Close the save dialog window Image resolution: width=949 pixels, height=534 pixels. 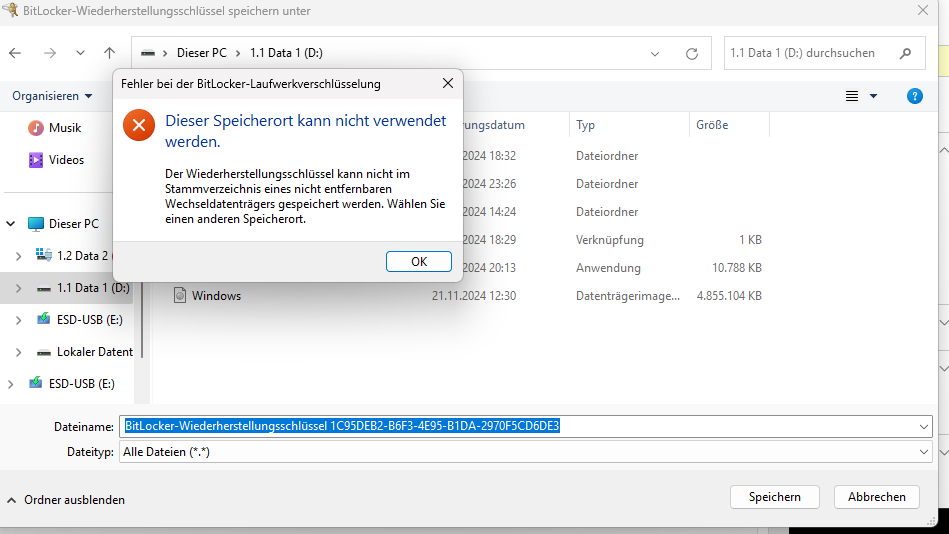[922, 10]
